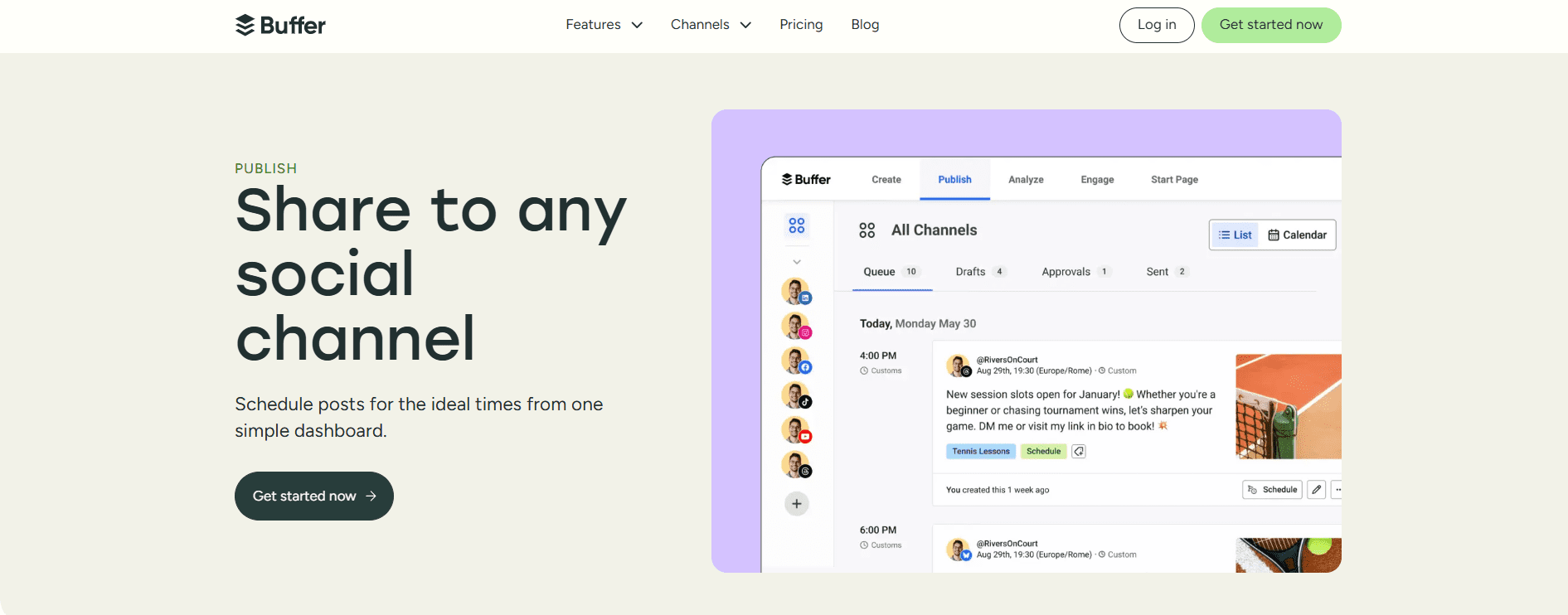Click the green Get started now button
The height and width of the screenshot is (615, 1568).
click(1271, 25)
